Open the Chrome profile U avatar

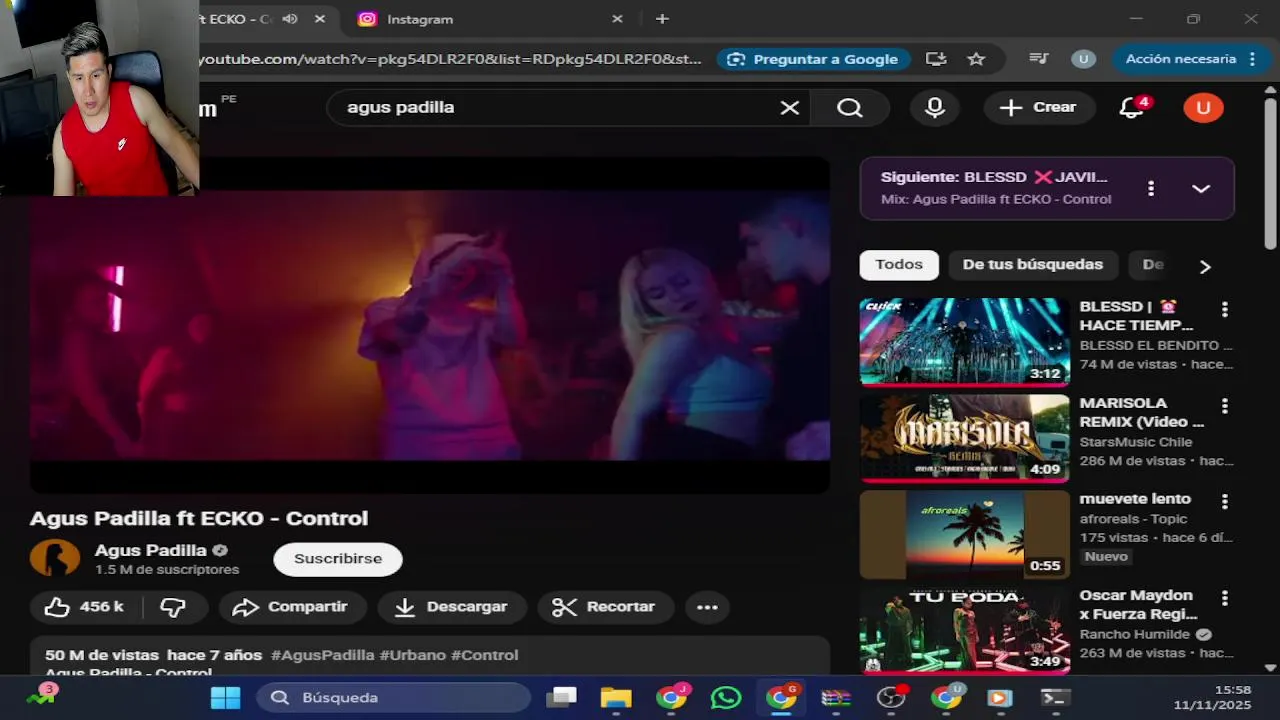pos(1083,59)
